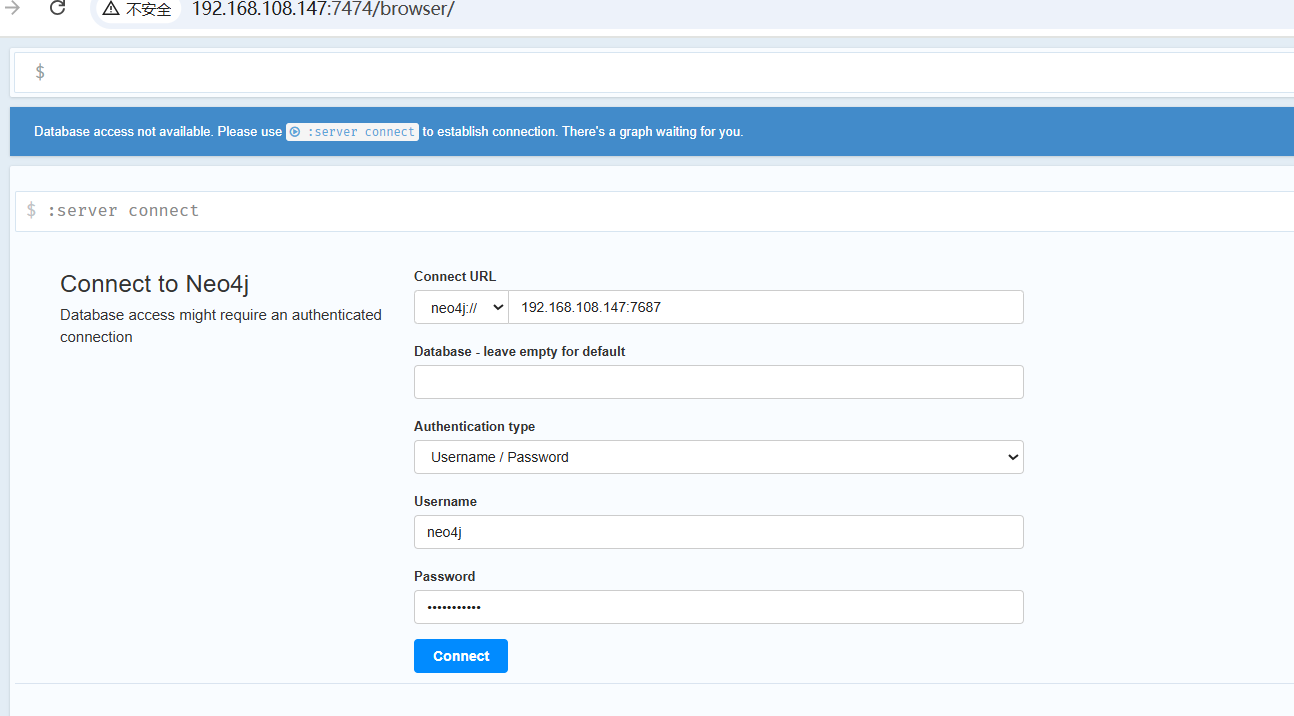Click the insecure site warning icon

(x=110, y=9)
